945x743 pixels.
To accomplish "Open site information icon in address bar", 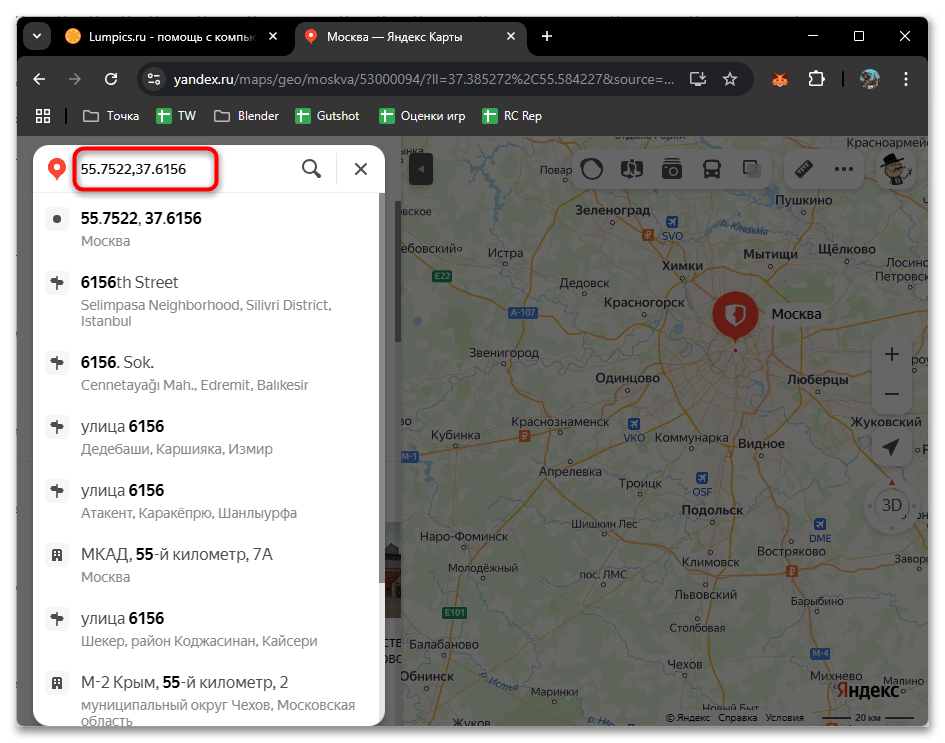I will 154,79.
